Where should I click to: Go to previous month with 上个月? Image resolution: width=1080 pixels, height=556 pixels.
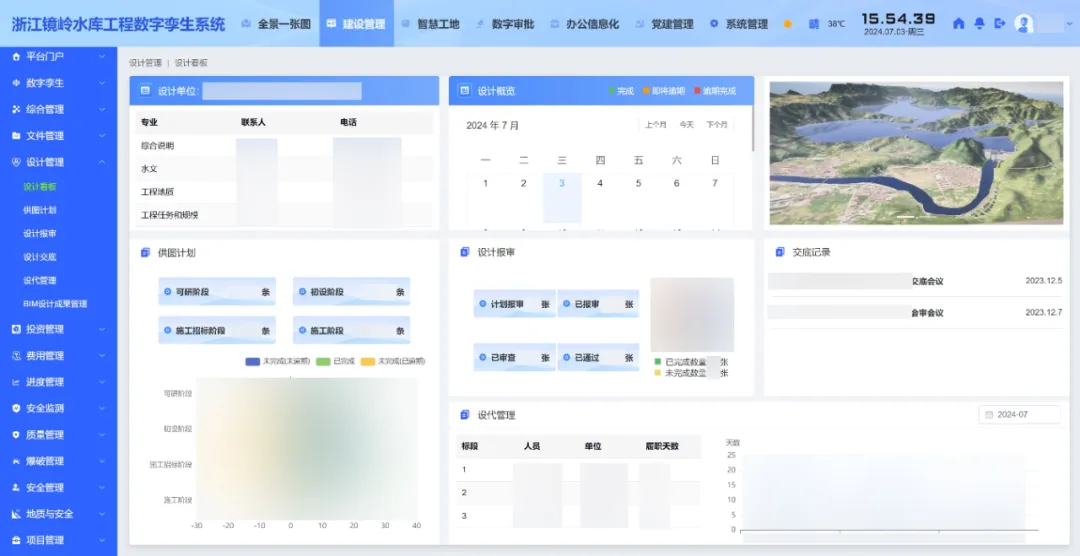click(x=655, y=125)
